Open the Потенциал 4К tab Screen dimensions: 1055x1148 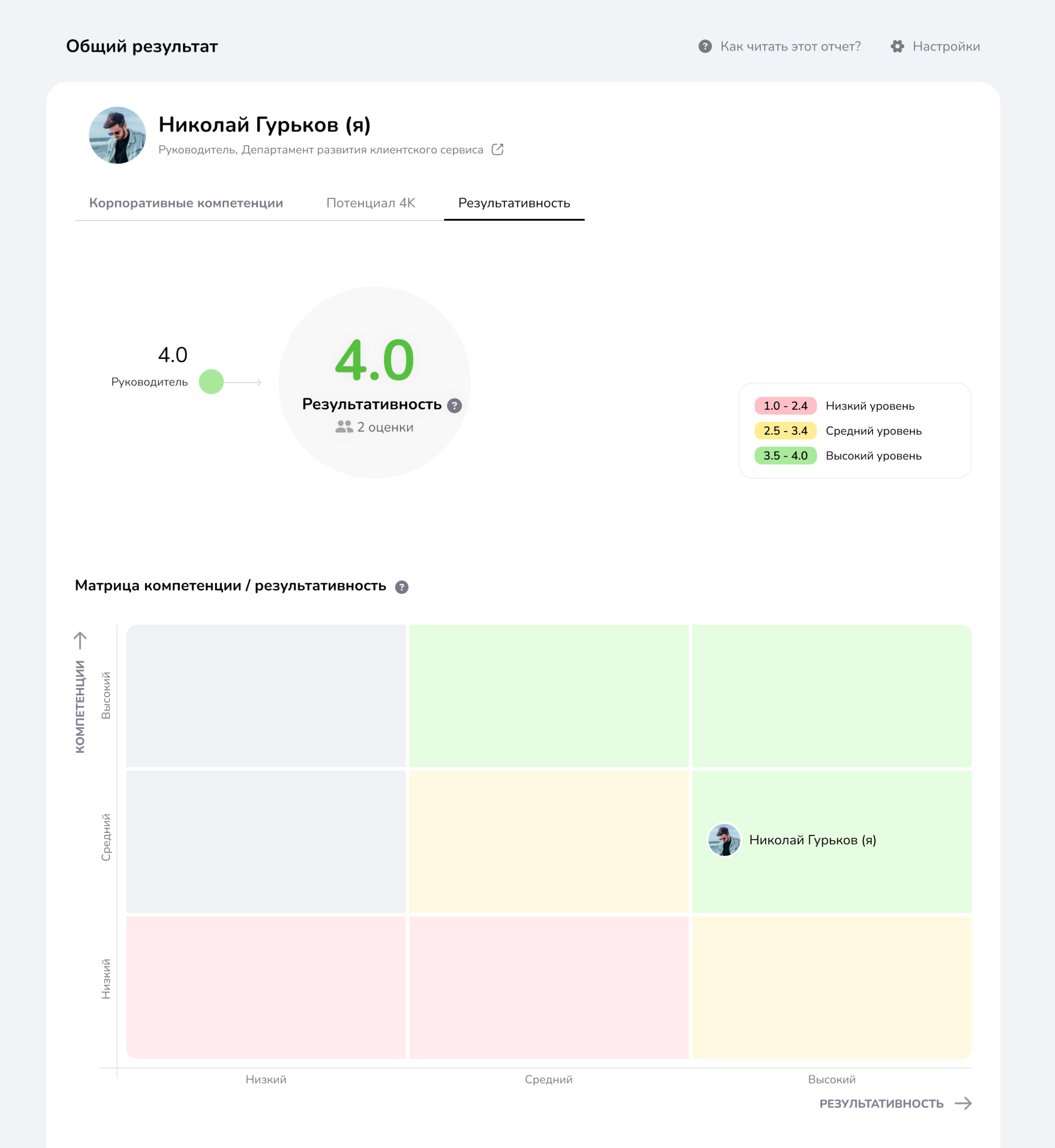pyautogui.click(x=371, y=203)
